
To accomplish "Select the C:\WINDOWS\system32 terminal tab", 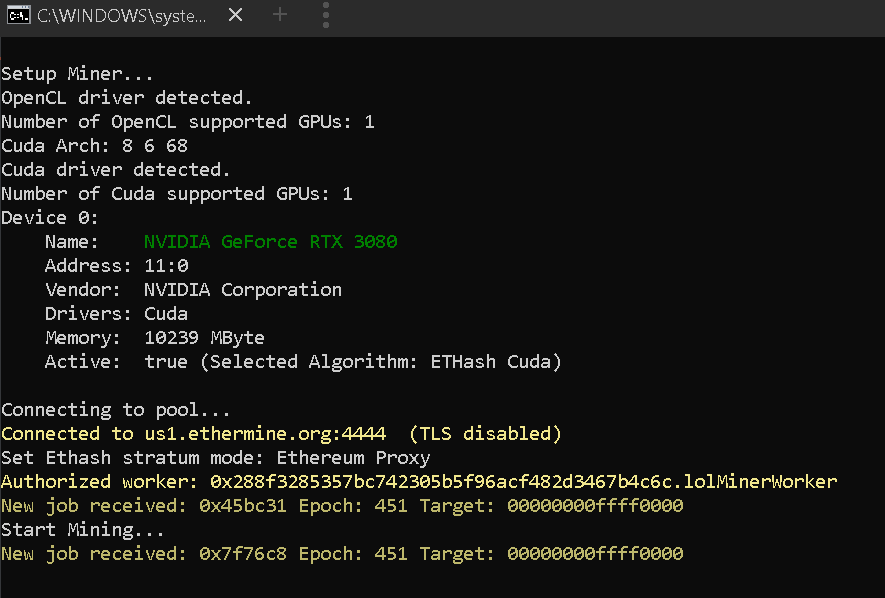I will tap(125, 16).
